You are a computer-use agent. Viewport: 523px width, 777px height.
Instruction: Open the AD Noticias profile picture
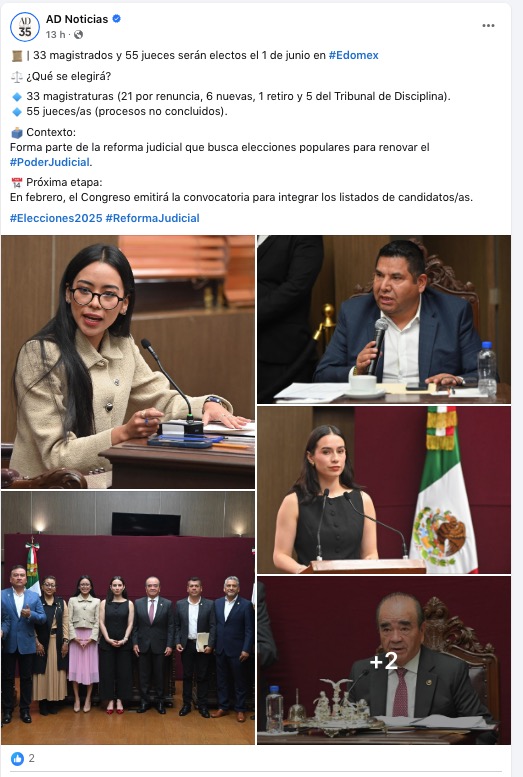[x=25, y=27]
